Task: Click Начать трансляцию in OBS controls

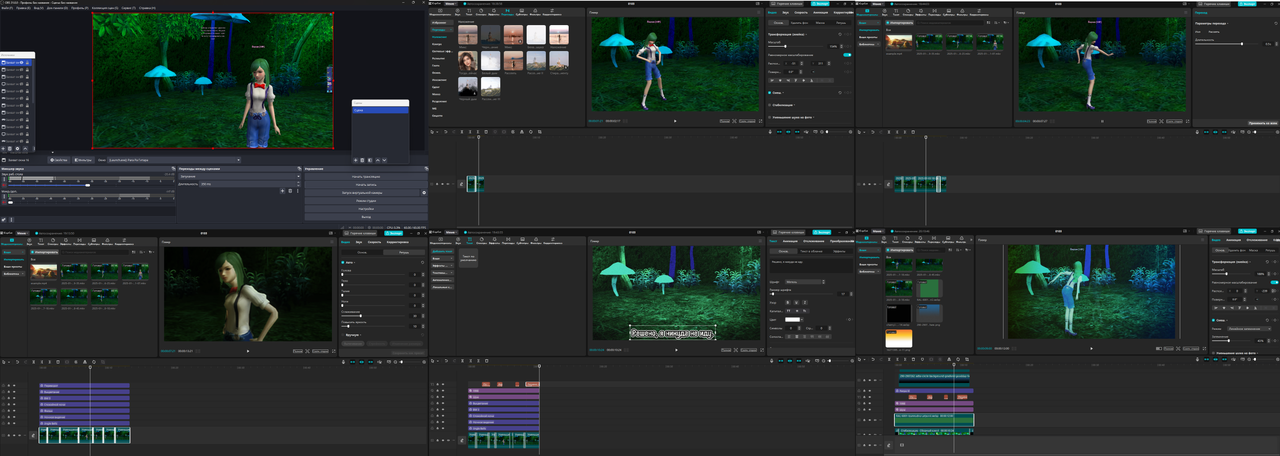Action: click(x=366, y=176)
